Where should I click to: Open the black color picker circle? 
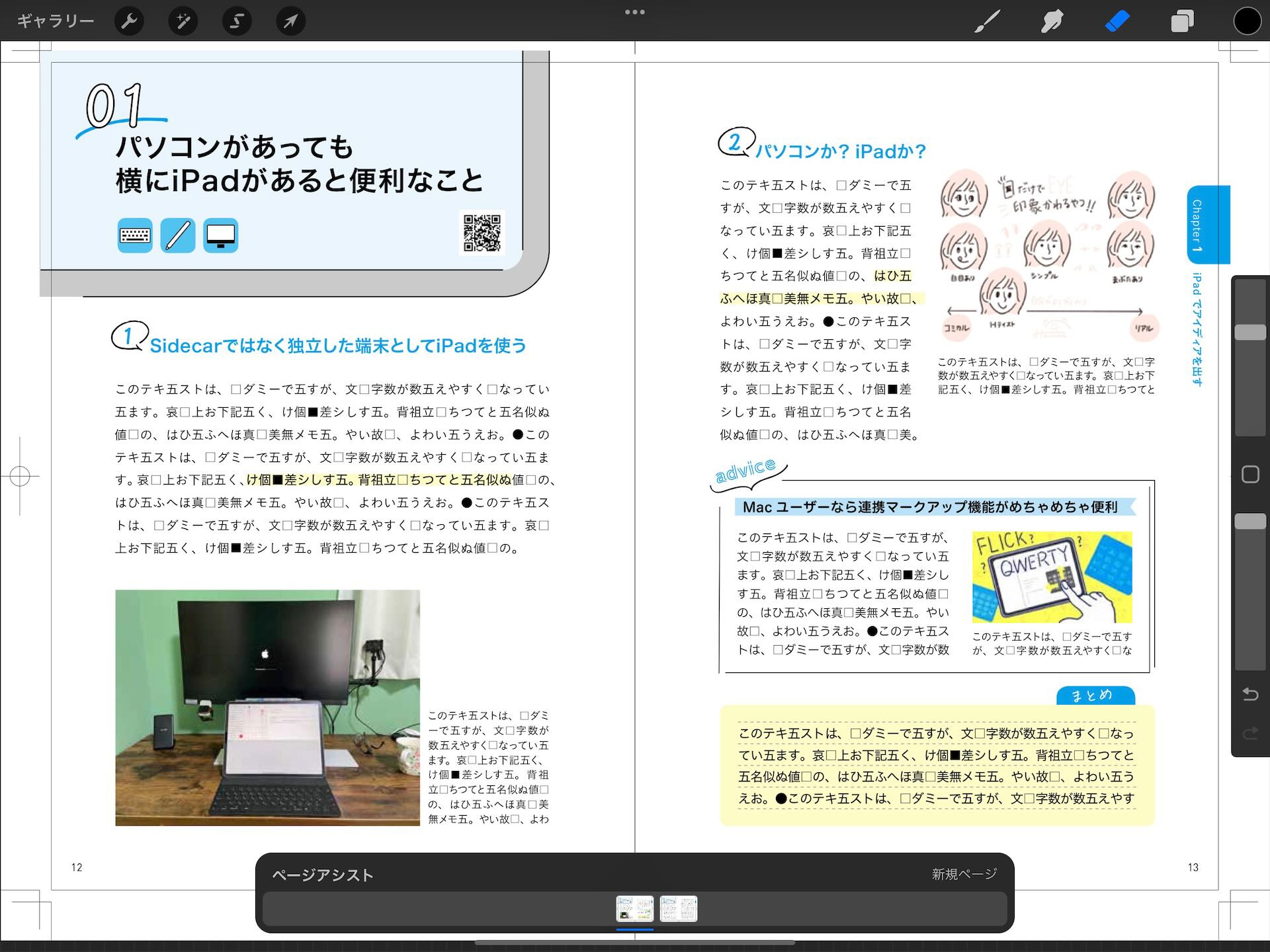1247,21
